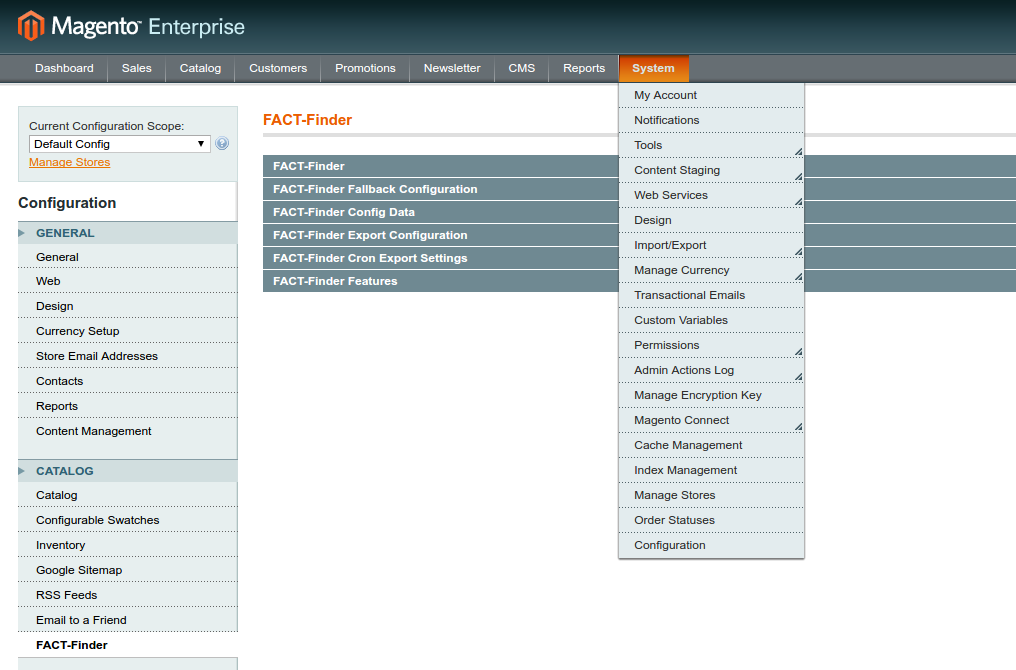Select Cache Management from System menu
The height and width of the screenshot is (670, 1016).
click(x=689, y=445)
